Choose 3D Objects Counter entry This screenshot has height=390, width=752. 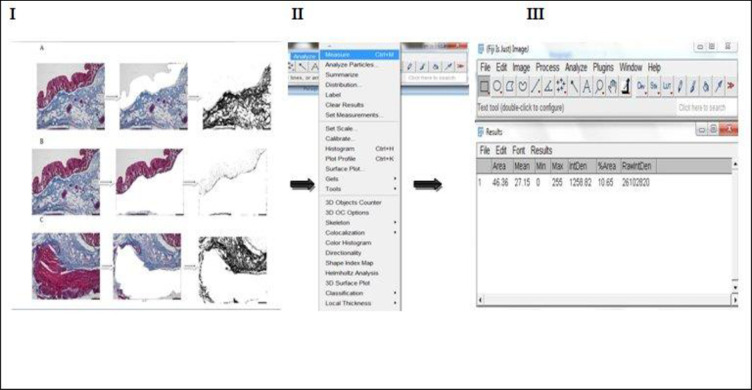pos(360,202)
